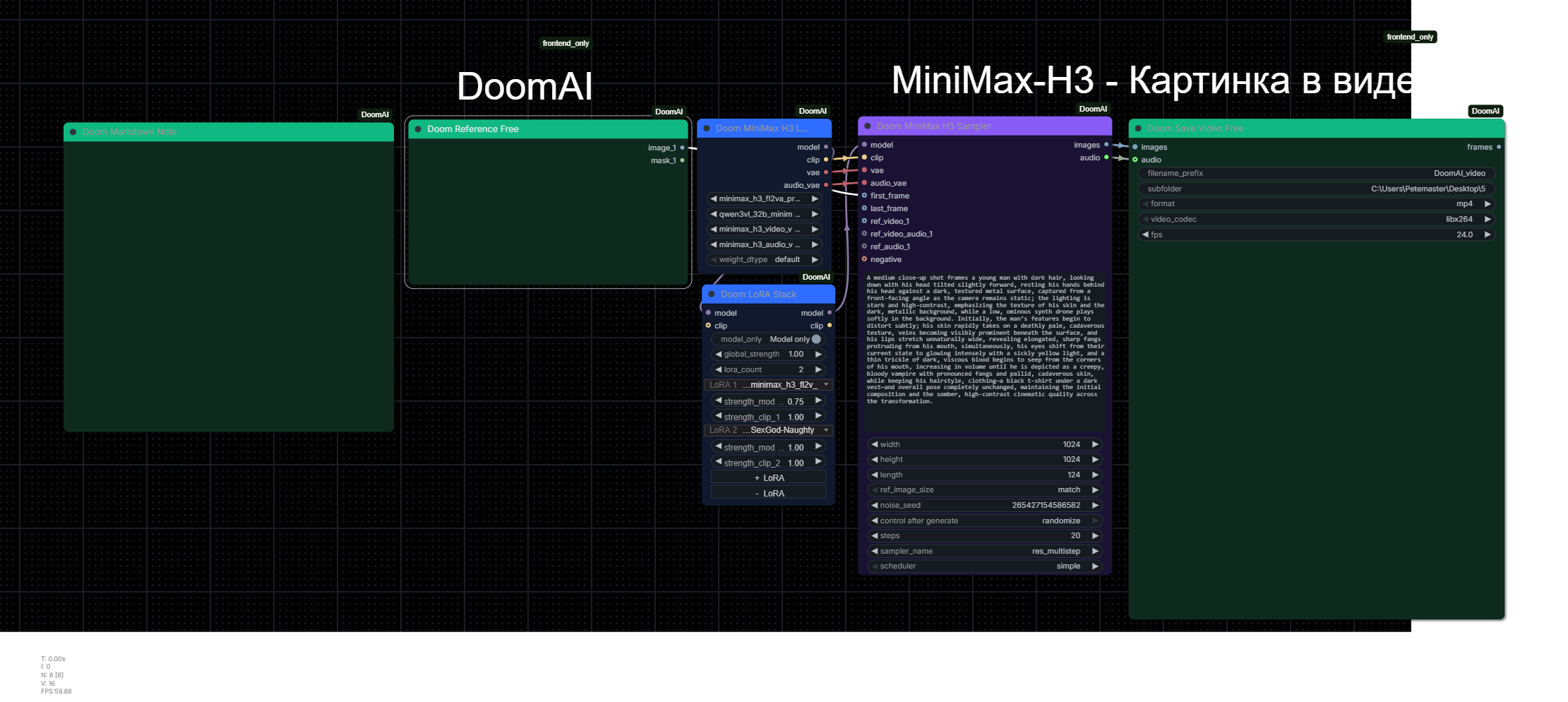Click the - LoRA button
Viewport: 1568px width, 702px height.
pyautogui.click(x=769, y=494)
